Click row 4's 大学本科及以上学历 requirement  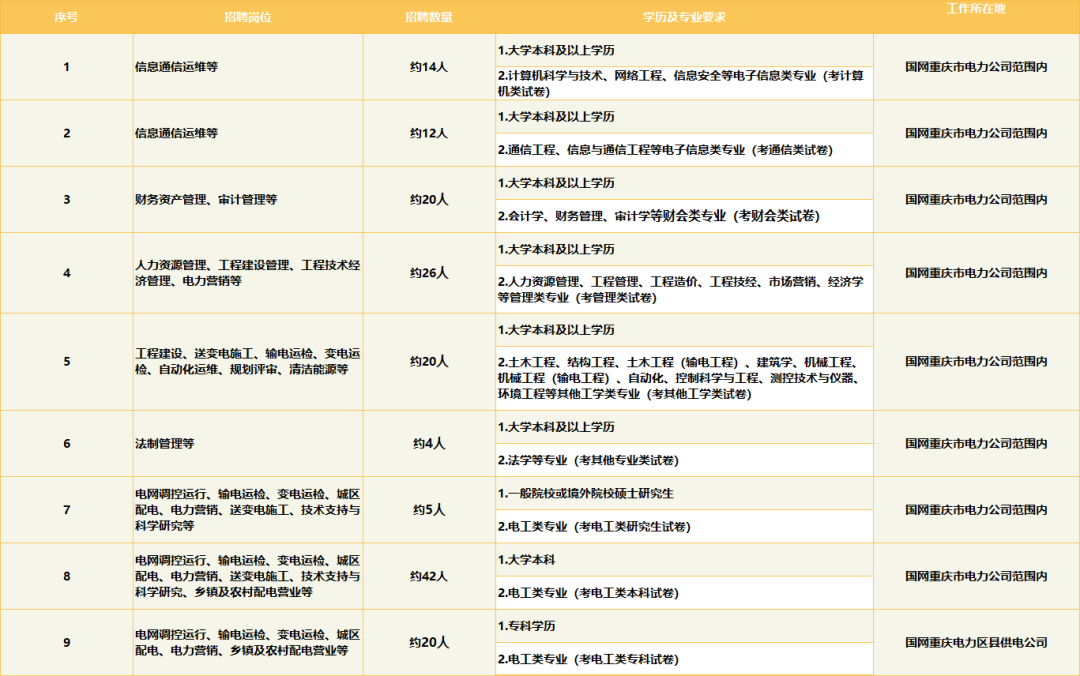click(556, 249)
